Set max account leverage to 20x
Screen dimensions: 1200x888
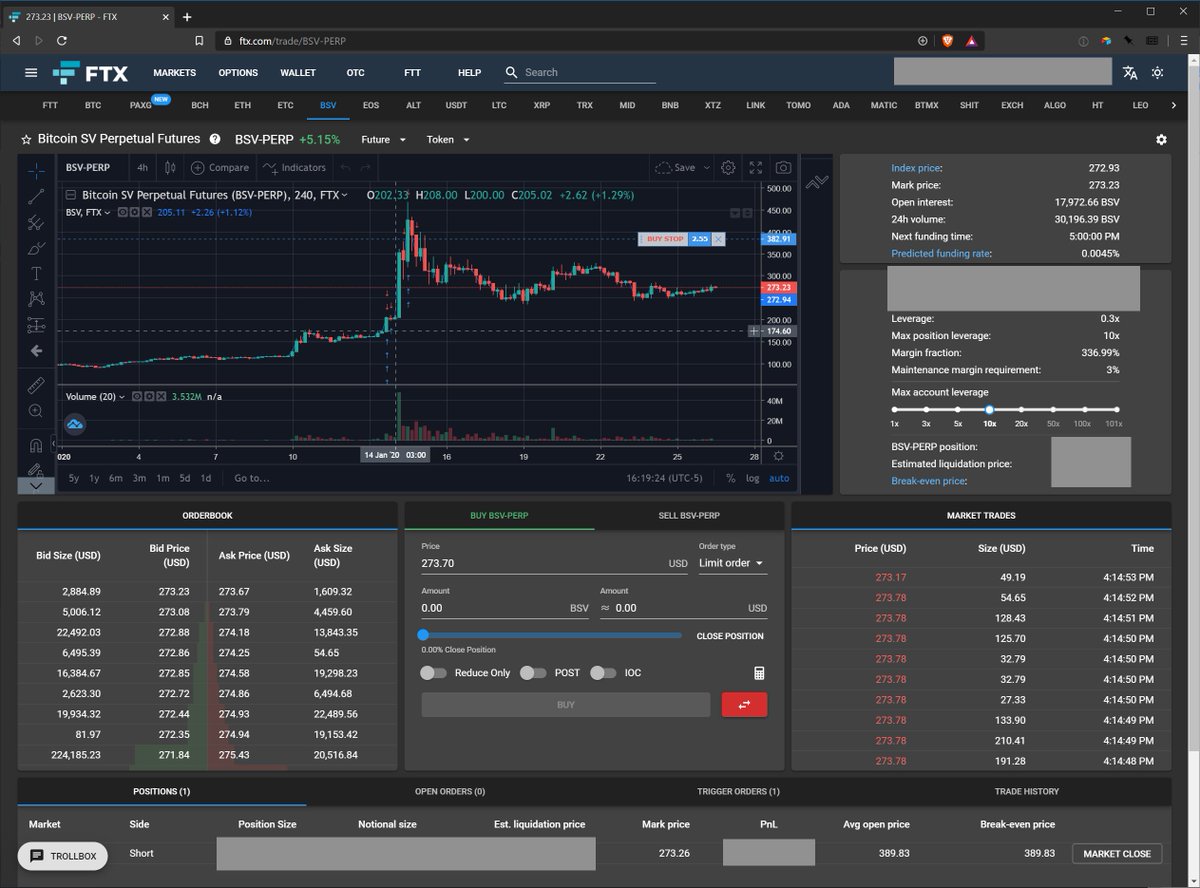click(1021, 409)
